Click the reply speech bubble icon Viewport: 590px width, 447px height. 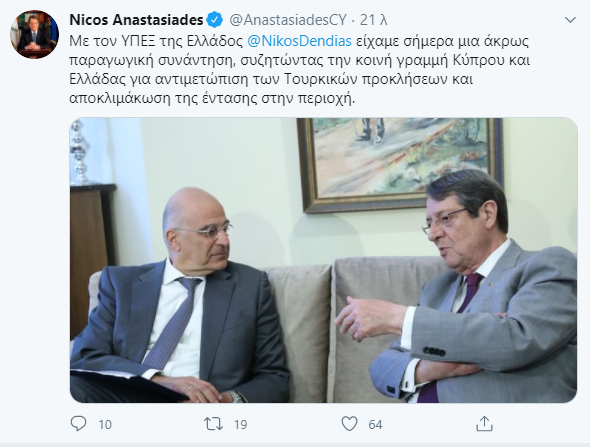click(78, 424)
